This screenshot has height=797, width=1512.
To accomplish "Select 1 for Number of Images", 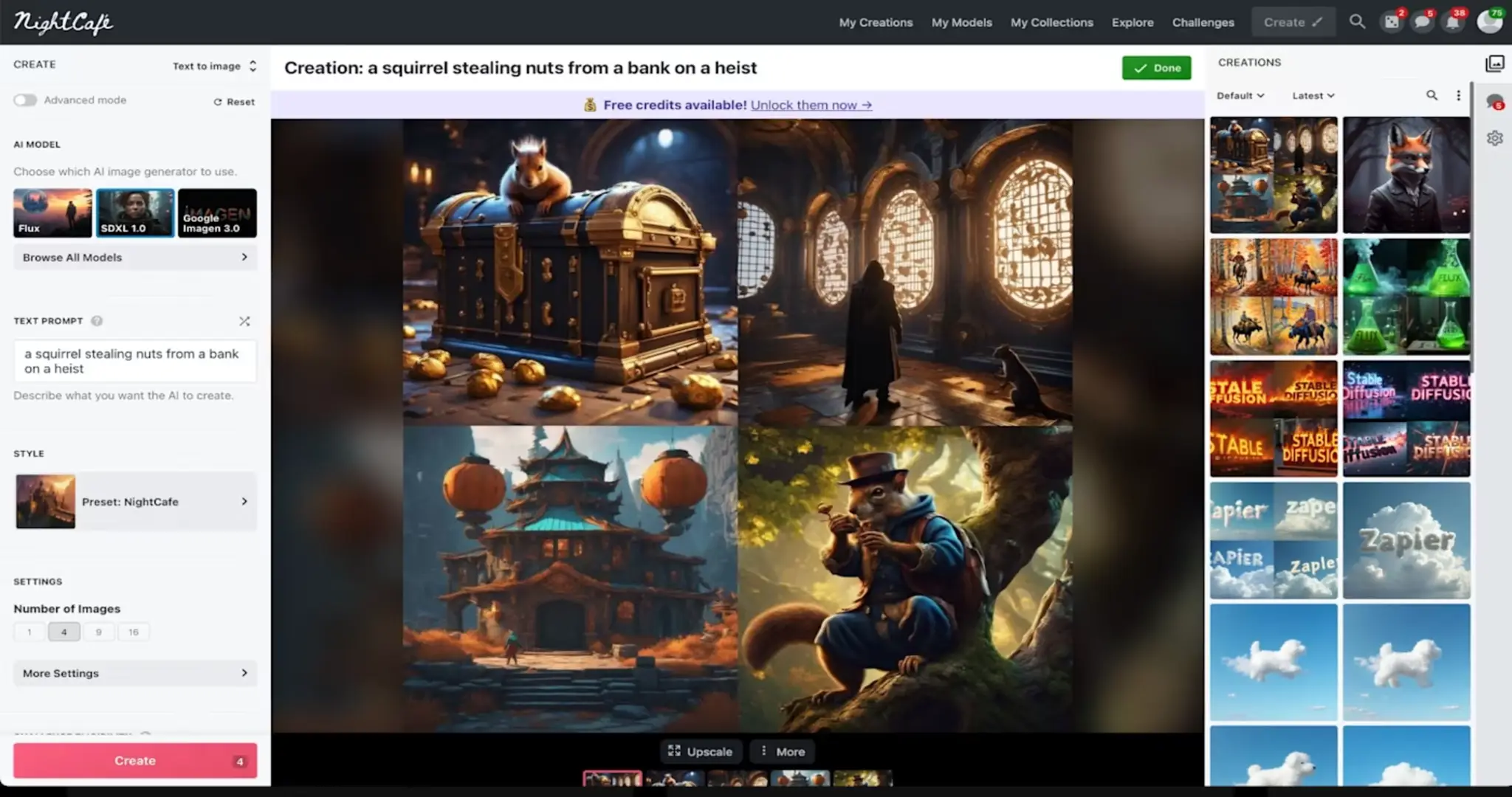I will pyautogui.click(x=30, y=632).
